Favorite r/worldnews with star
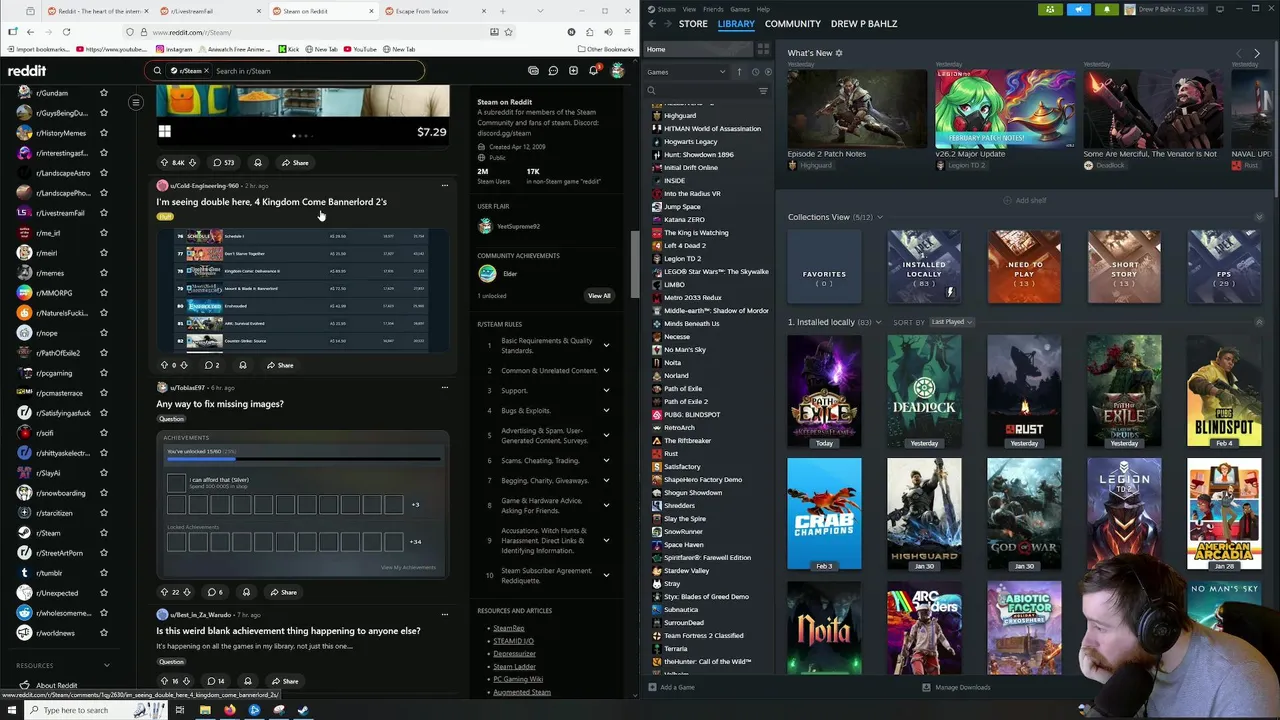1280x720 pixels. click(103, 633)
